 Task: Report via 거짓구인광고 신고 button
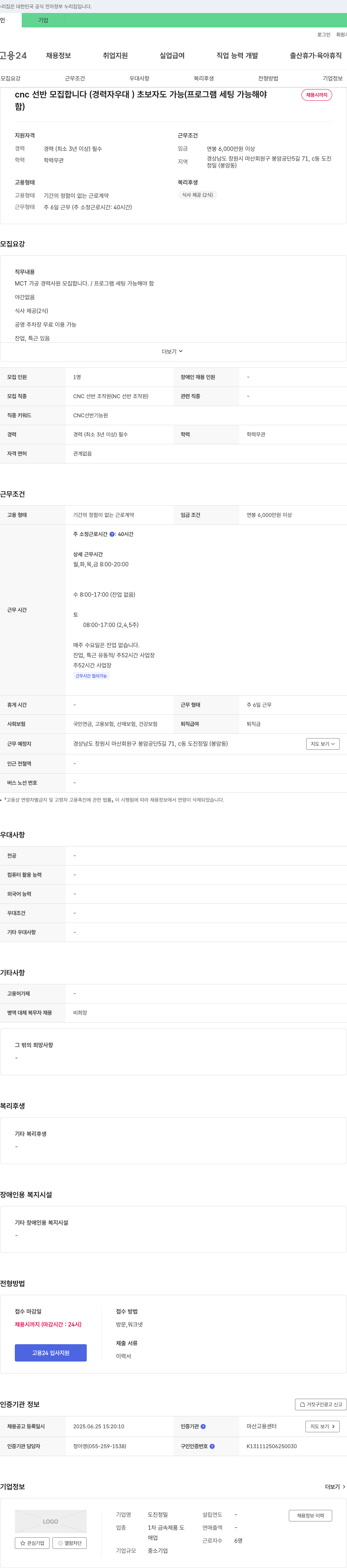pos(321,1404)
